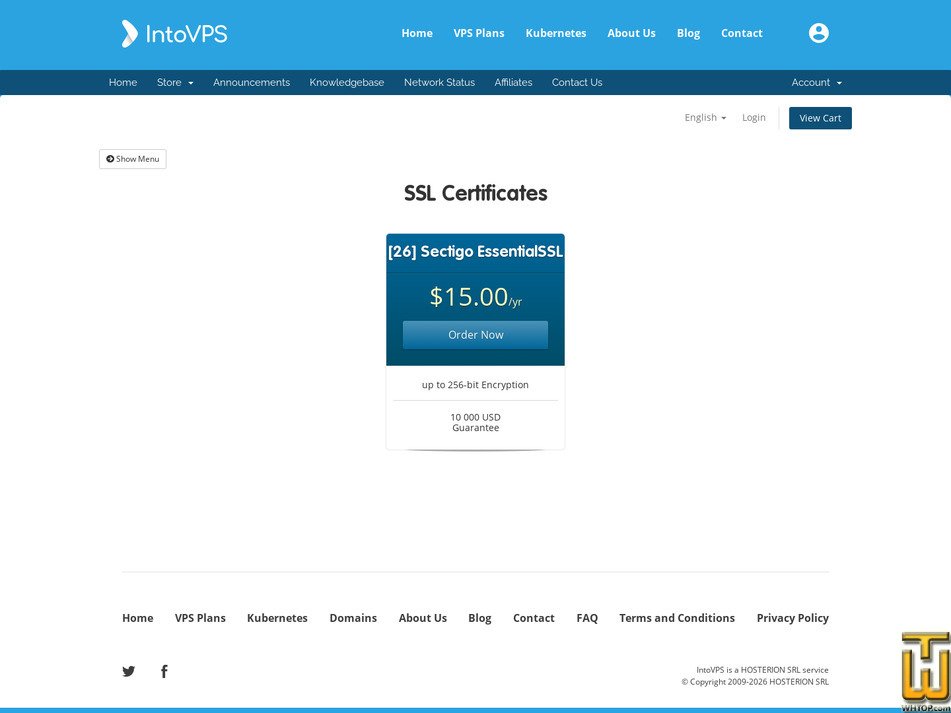Open the Privacy Policy link
The image size is (951, 713).
pos(793,618)
